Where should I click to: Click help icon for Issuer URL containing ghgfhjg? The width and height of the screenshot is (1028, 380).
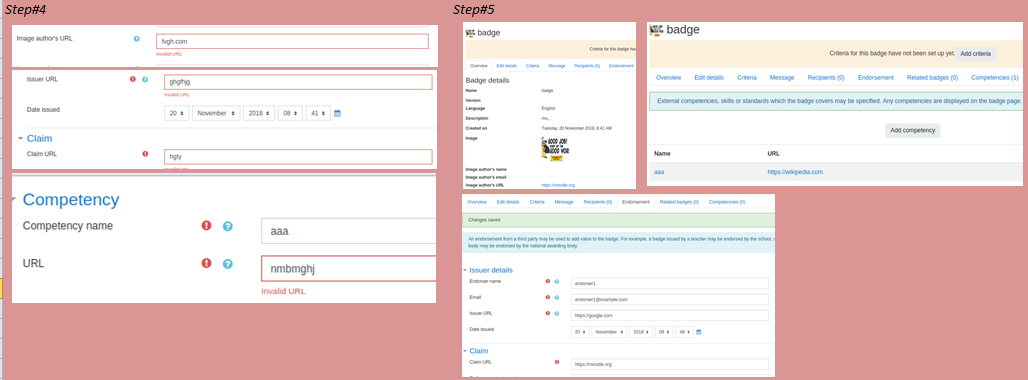145,79
